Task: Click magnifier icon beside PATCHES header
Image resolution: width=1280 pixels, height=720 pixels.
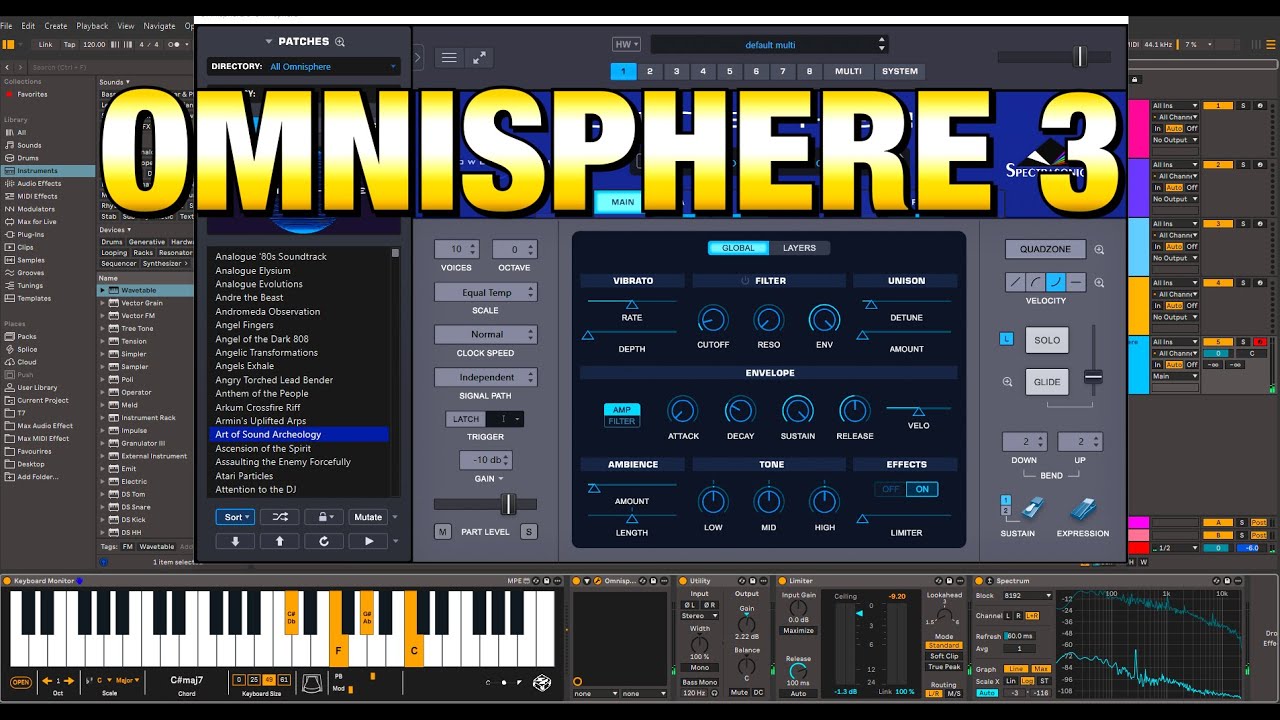Action: tap(340, 42)
